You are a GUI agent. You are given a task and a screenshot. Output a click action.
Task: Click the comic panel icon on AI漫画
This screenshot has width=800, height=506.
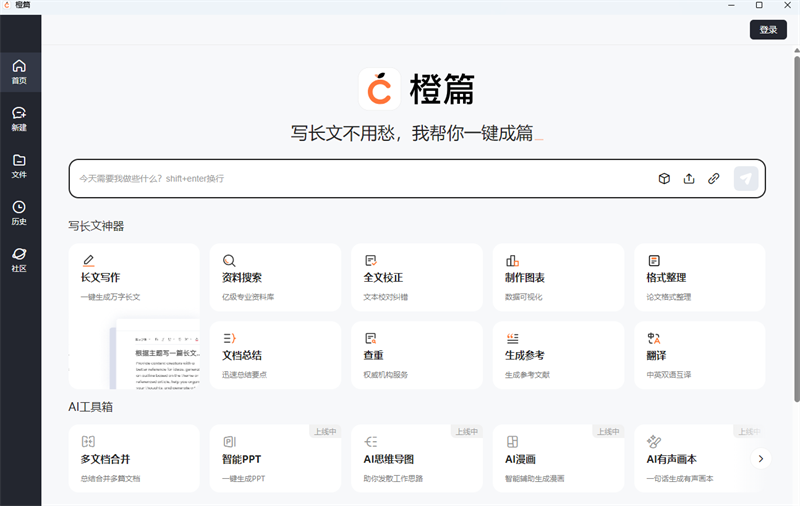click(x=512, y=441)
